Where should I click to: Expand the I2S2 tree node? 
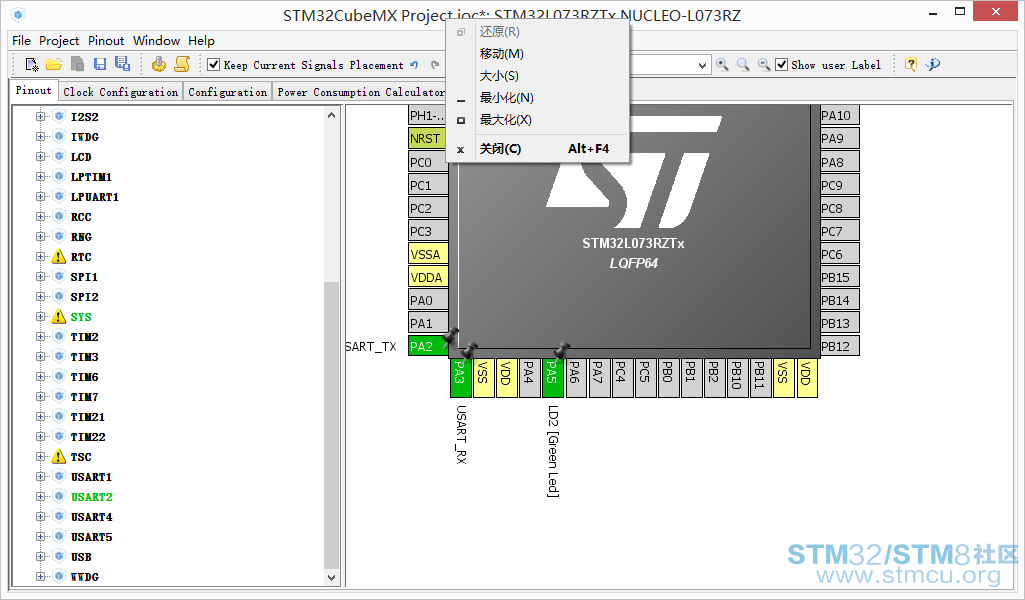coord(41,117)
